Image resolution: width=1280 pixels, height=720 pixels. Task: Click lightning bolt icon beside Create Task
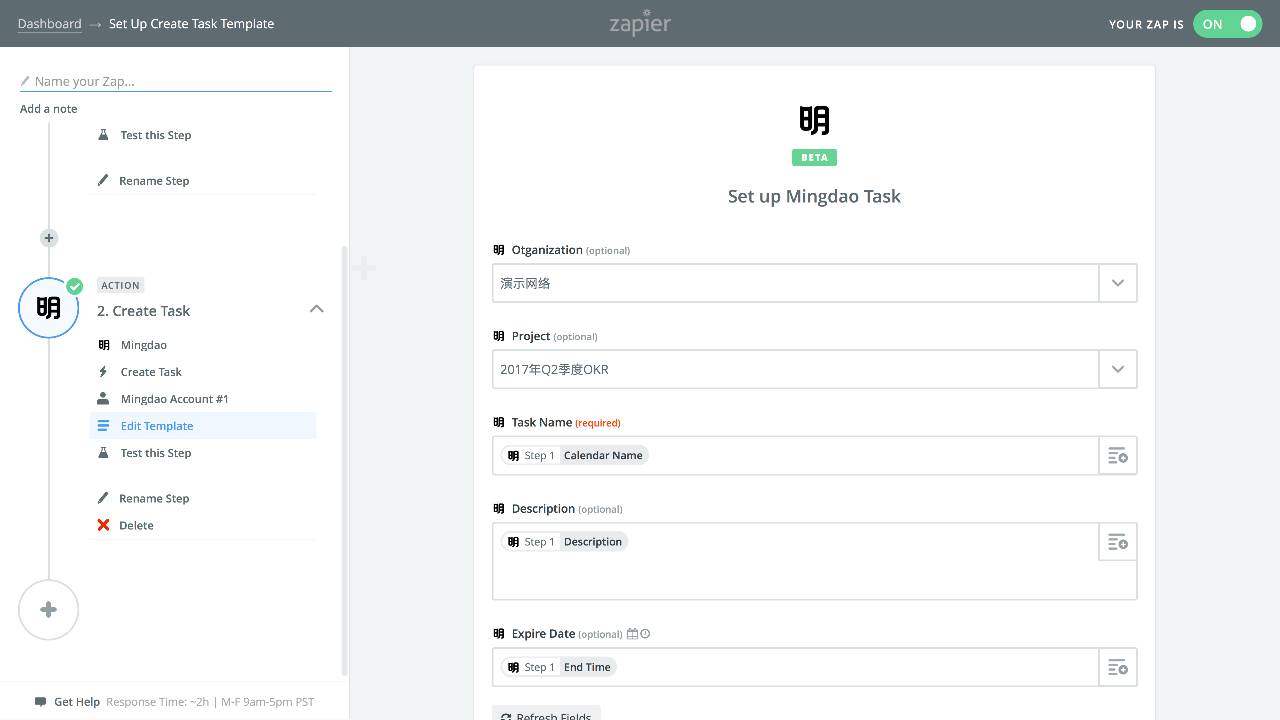[x=103, y=372]
